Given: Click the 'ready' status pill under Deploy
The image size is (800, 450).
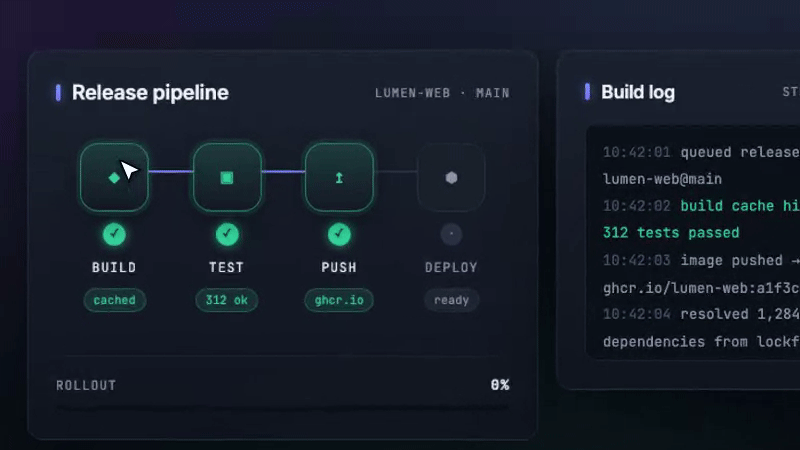Looking at the screenshot, I should click(452, 300).
